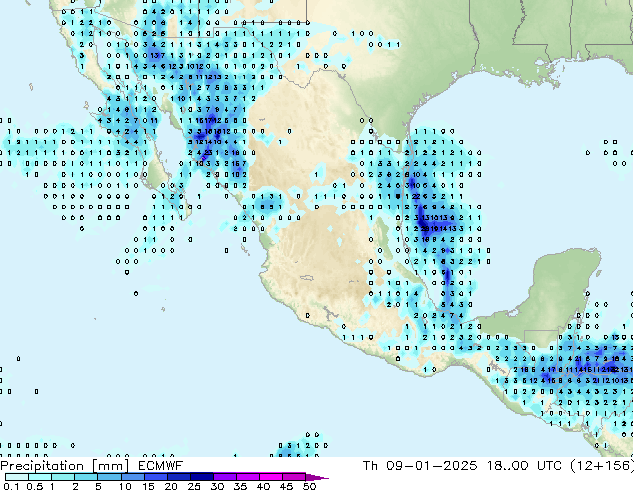Click the "(12+156)" forecast hour text
Viewport: 634px width, 490px height.
[602, 465]
